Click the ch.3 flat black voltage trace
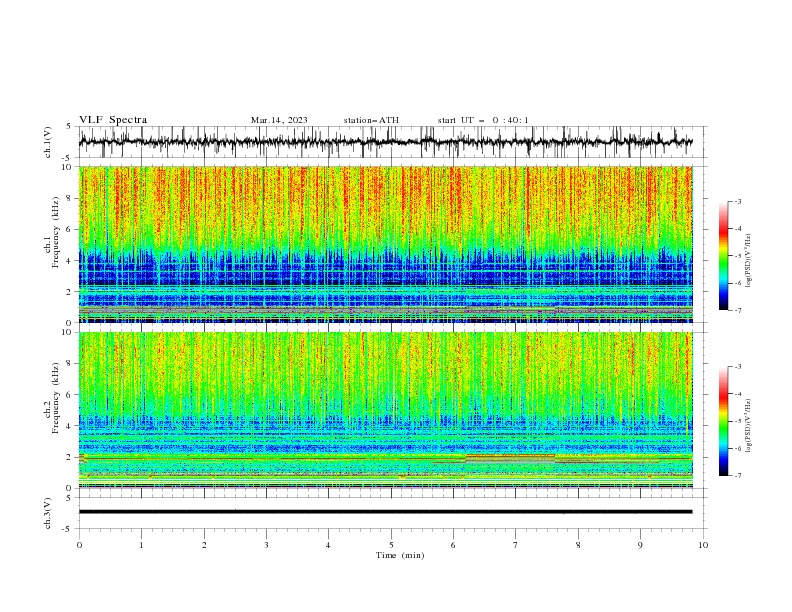Screen dimensions: 792x612 click(x=385, y=512)
